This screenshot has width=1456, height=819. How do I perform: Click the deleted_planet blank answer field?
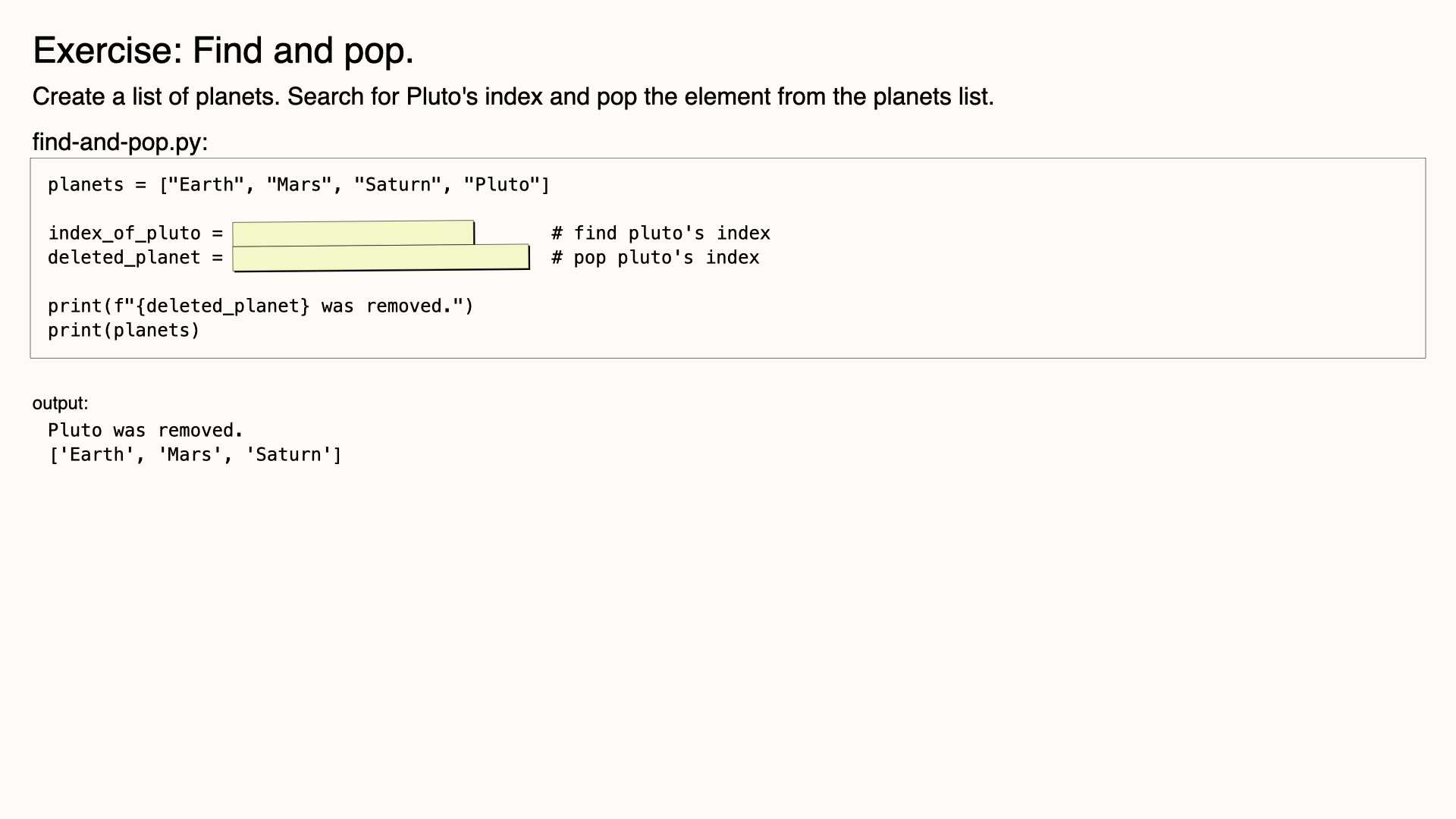pos(381,257)
